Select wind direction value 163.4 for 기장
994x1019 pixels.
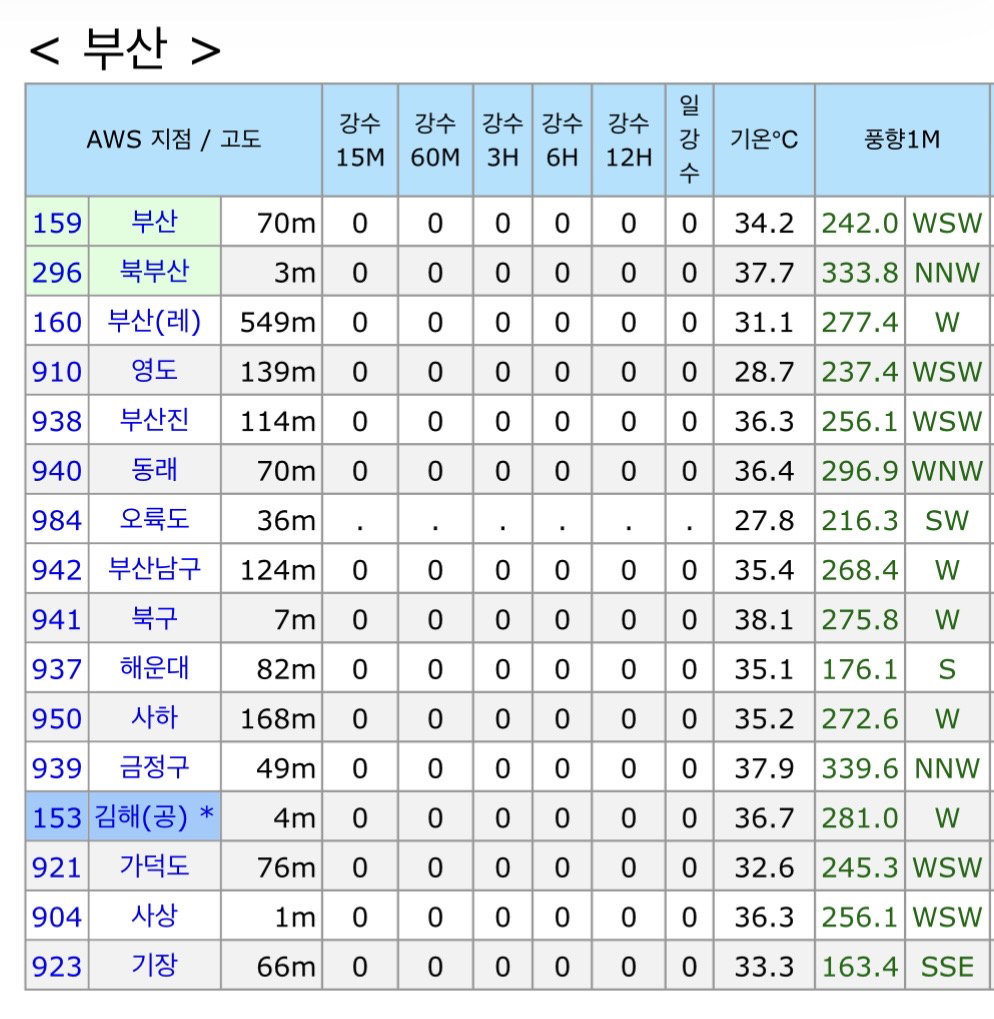860,966
